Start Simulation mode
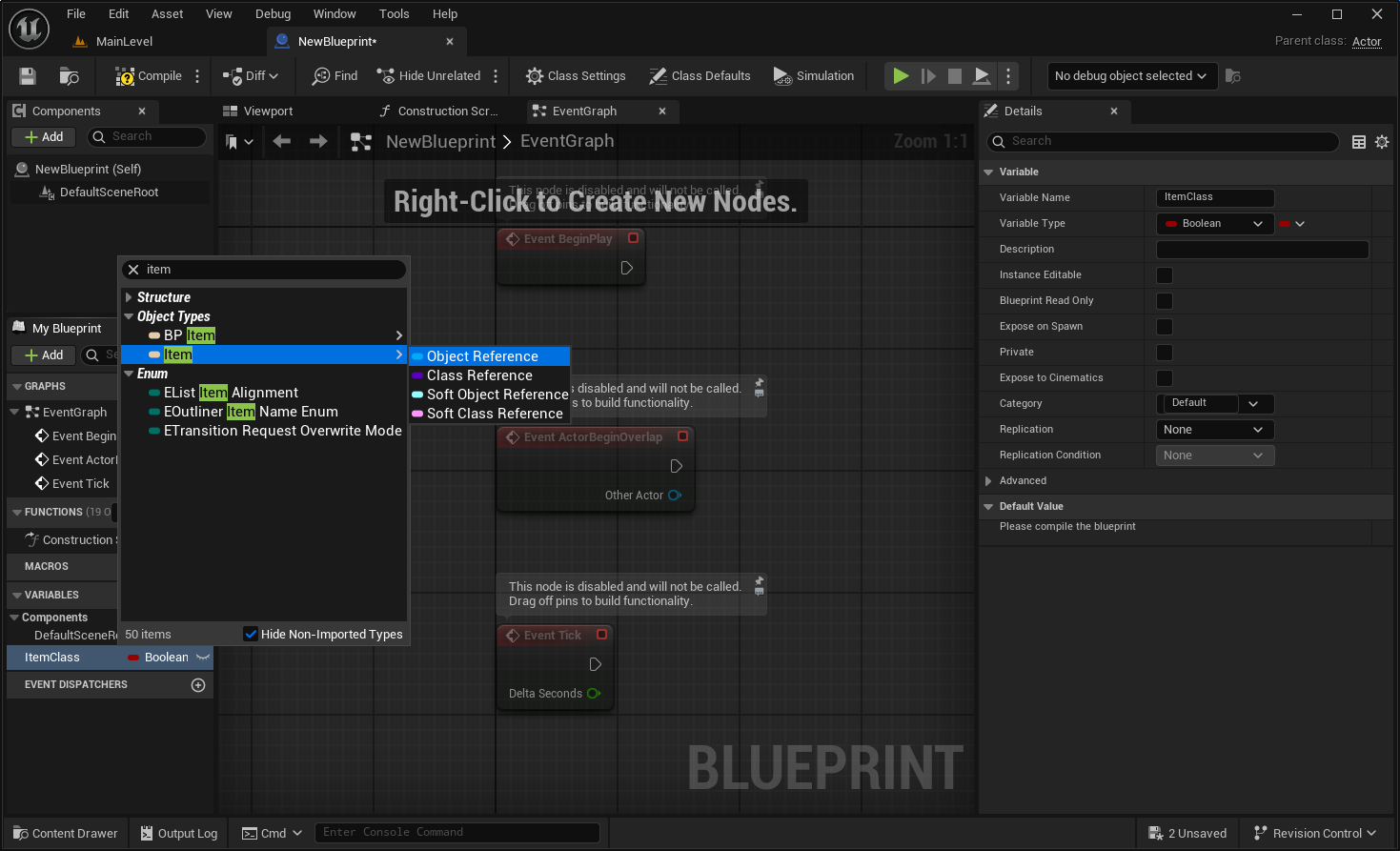 (814, 76)
